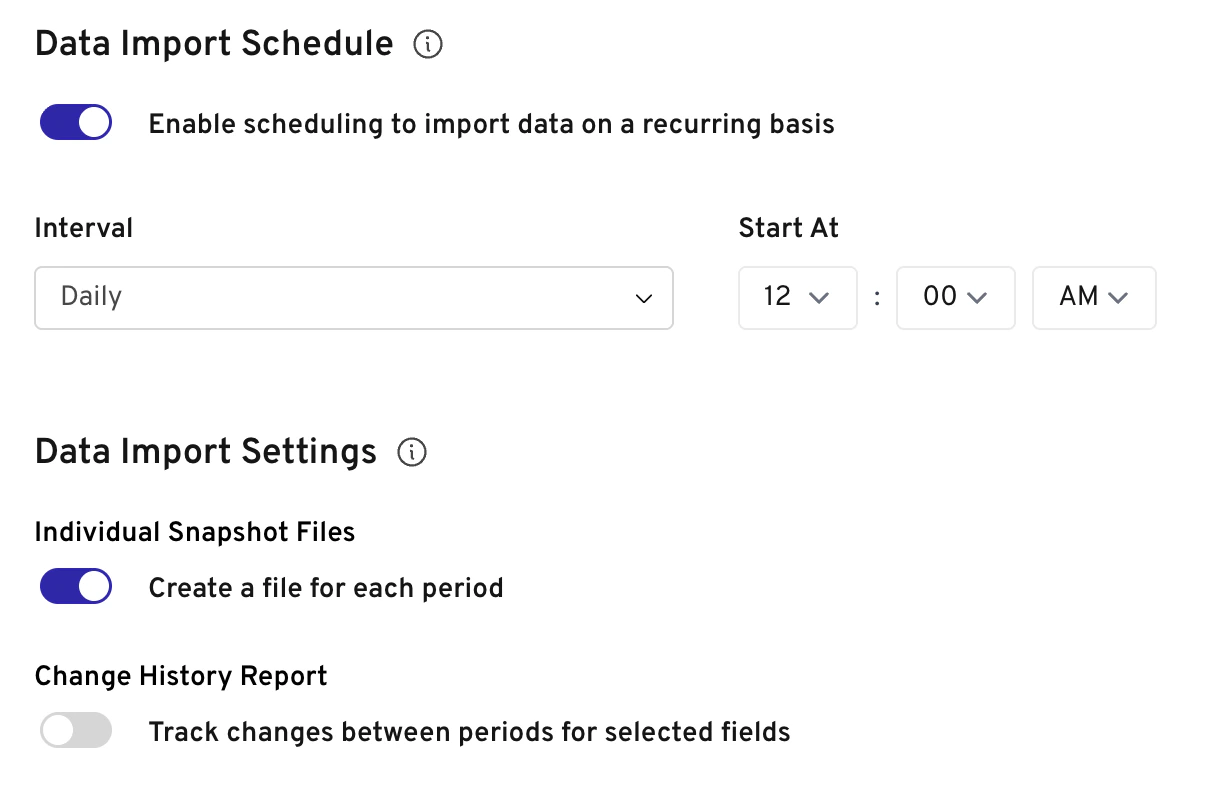
Task: Click the chevron on the hour selector
Action: point(821,298)
